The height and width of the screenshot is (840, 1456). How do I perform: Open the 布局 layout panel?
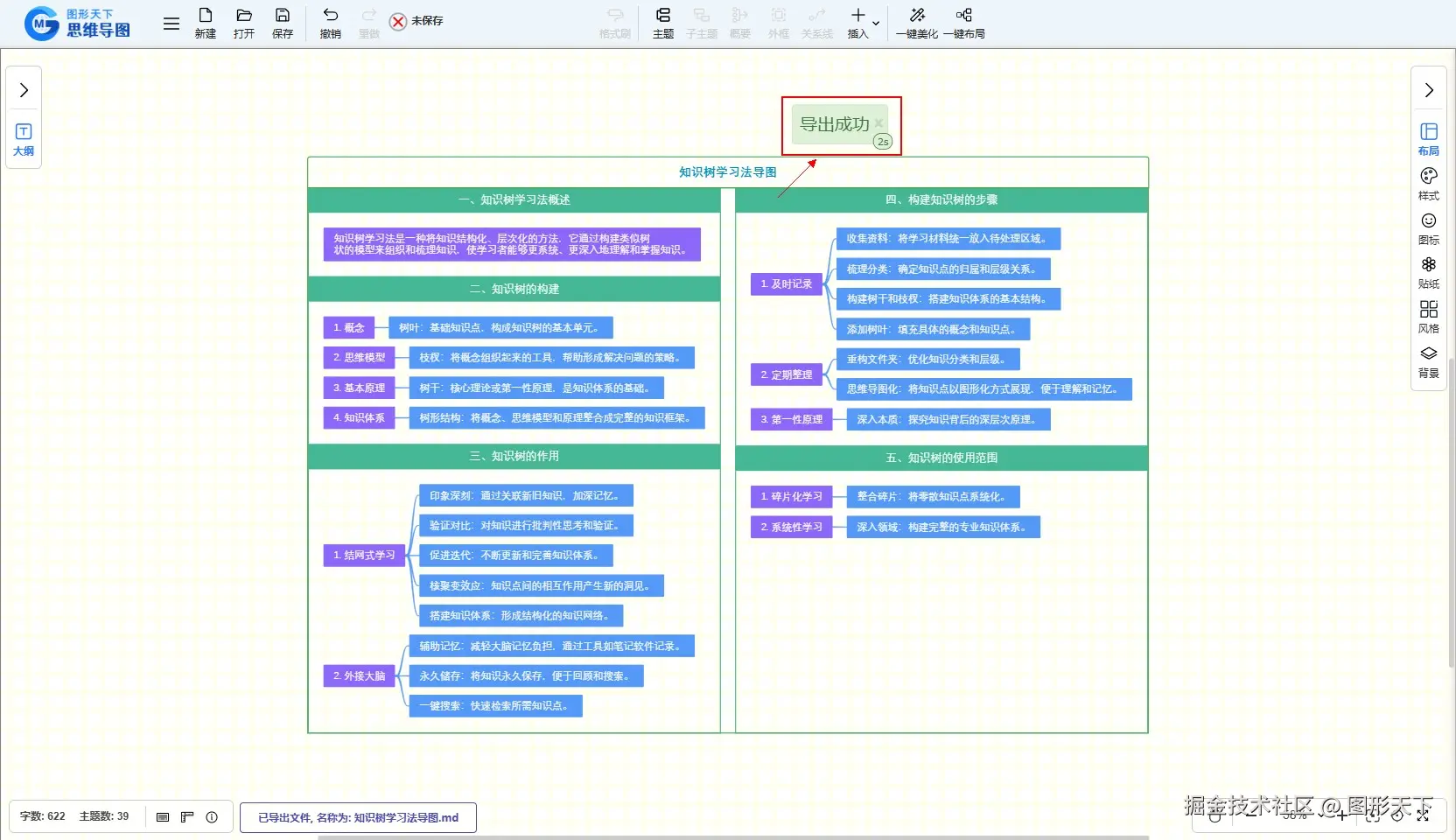click(x=1429, y=139)
